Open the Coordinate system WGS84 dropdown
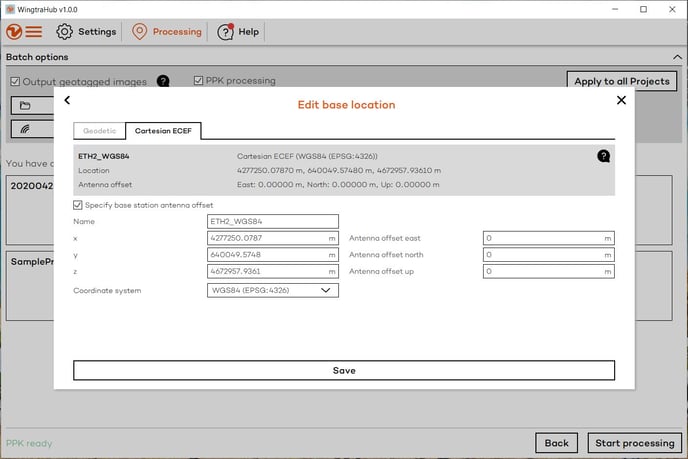The image size is (688, 459). [x=272, y=290]
